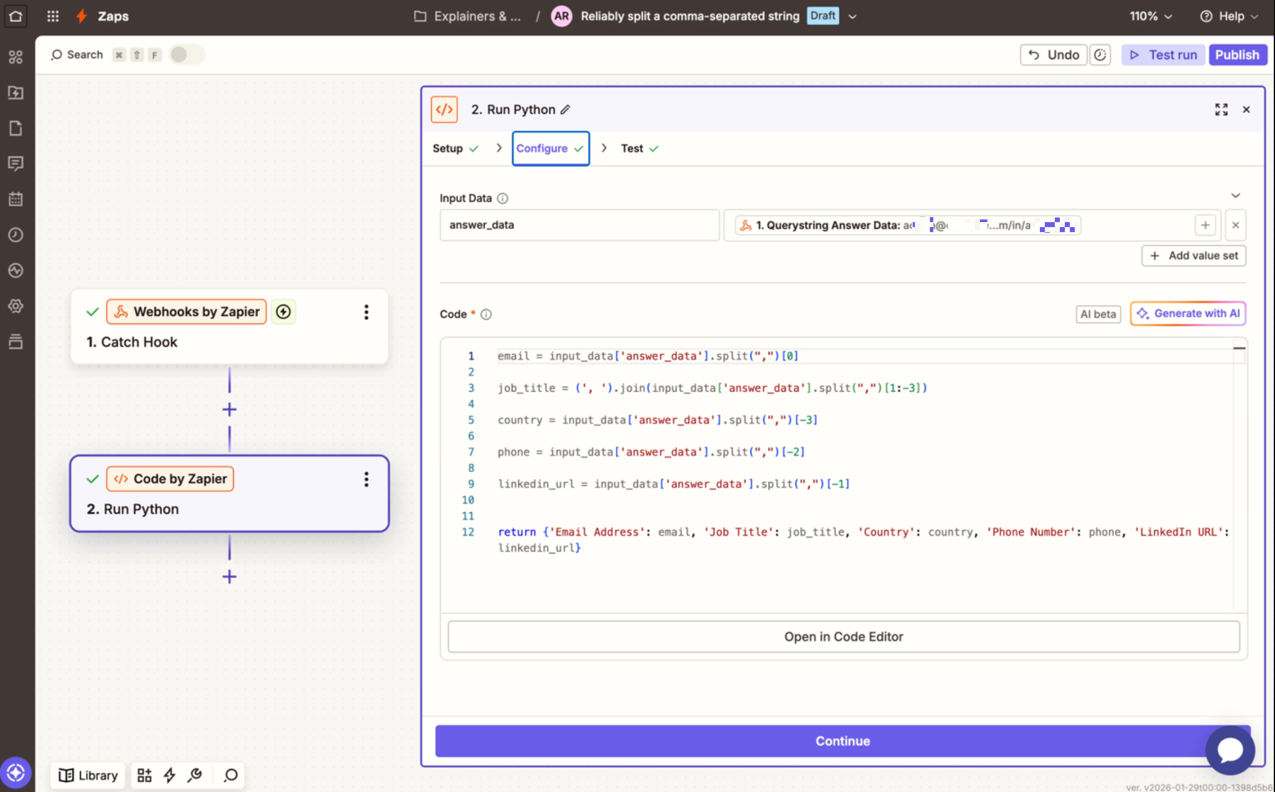This screenshot has width=1275, height=792.
Task: Expand the step panel to fullscreen
Action: point(1221,110)
